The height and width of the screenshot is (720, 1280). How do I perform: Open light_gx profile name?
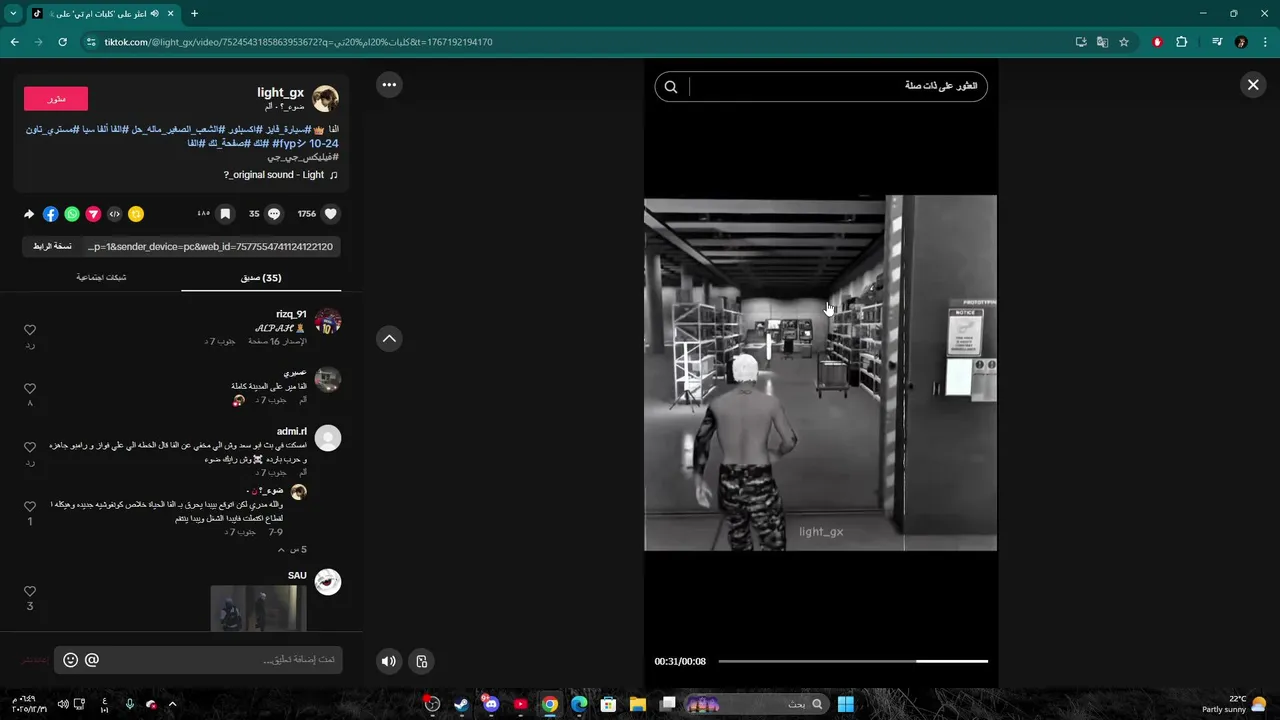coord(280,92)
